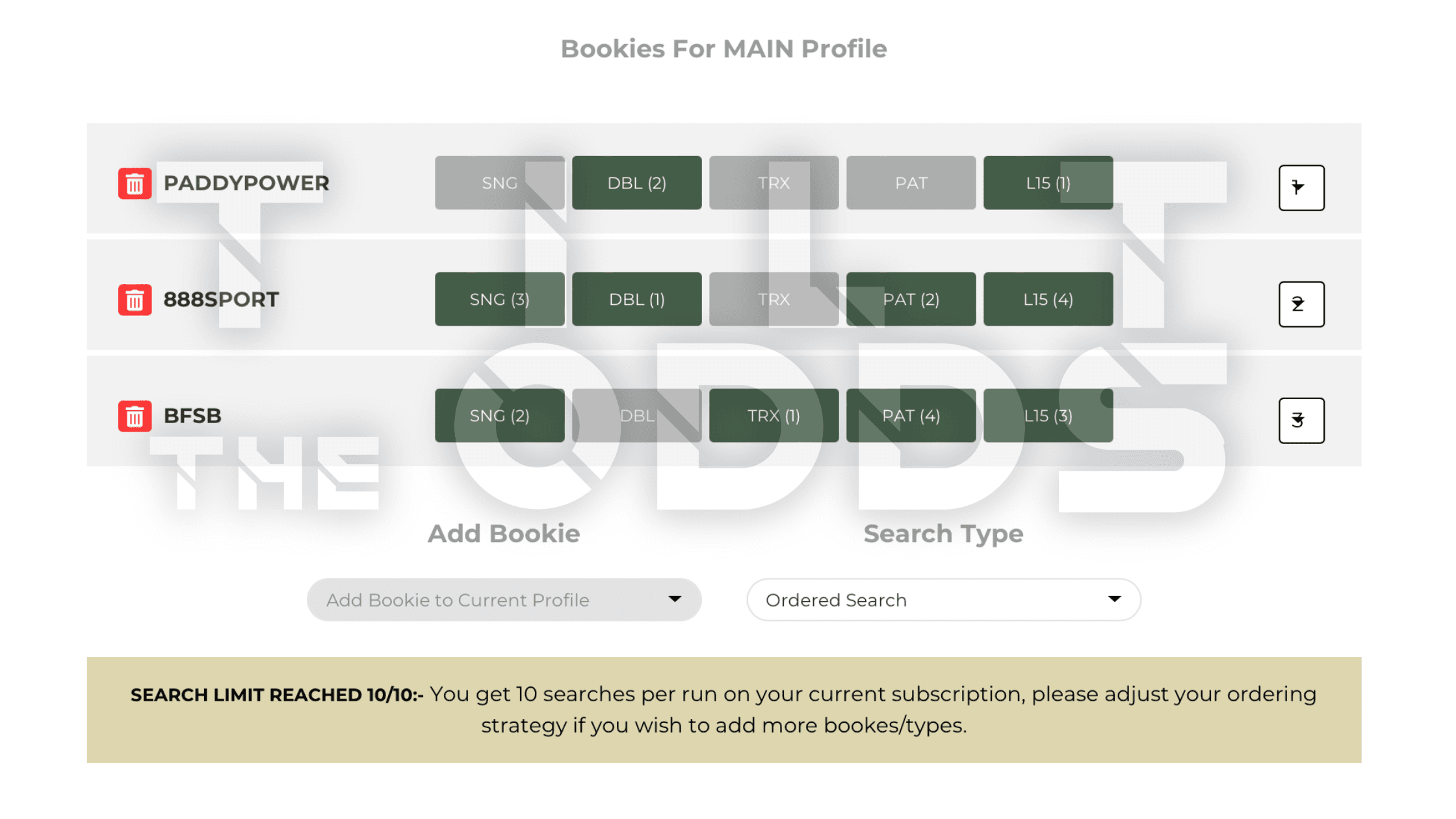Delete the 888SPORT bookie with trash icon
1456x819 pixels.
coord(135,300)
